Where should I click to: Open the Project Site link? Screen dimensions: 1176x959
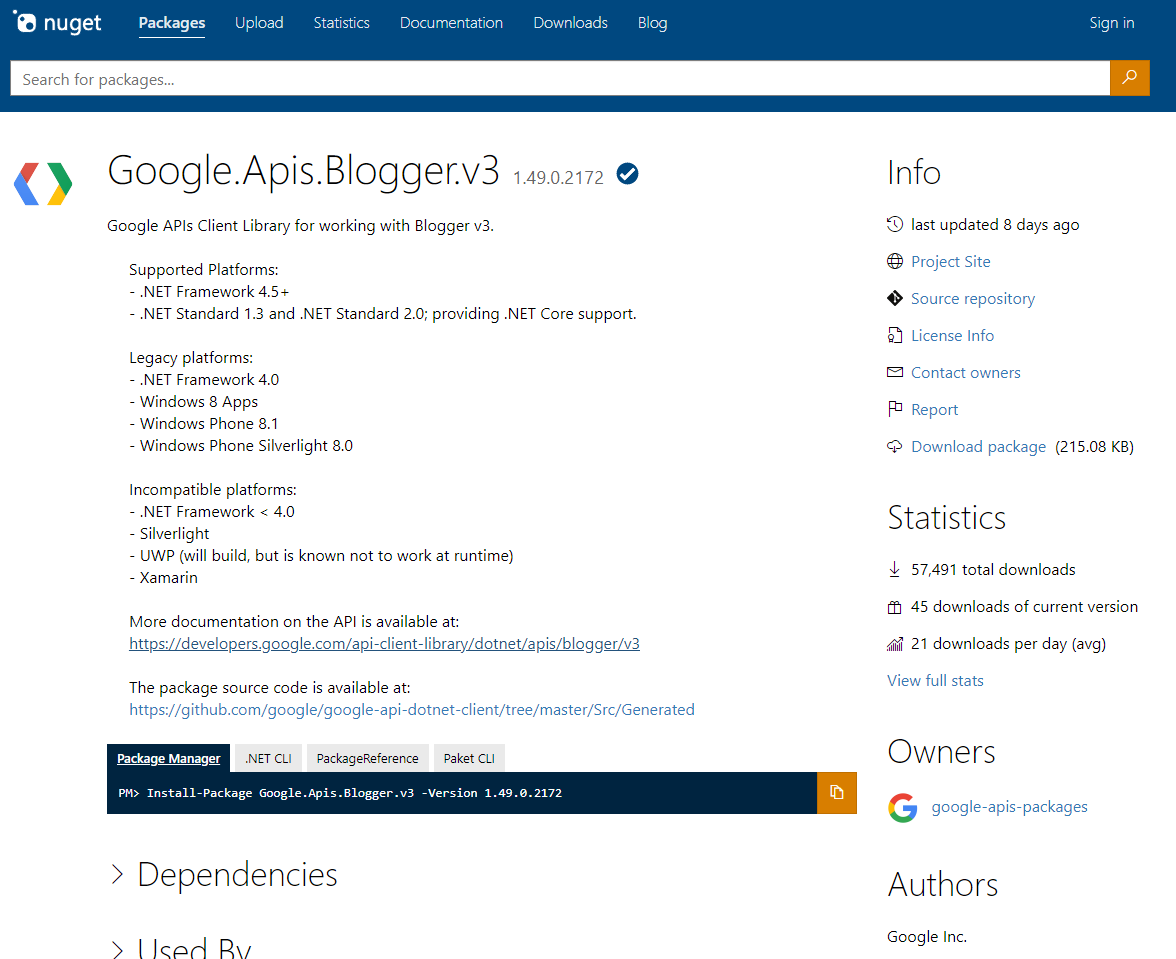pyautogui.click(x=950, y=261)
